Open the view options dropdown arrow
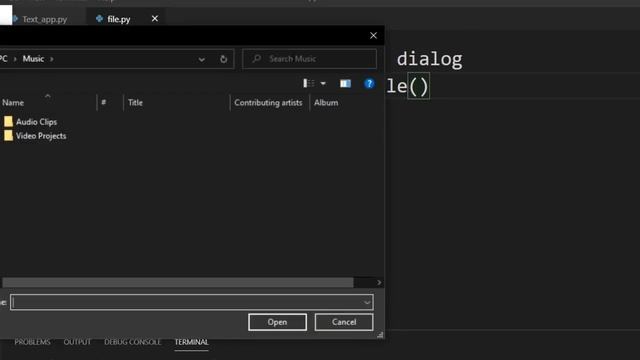 point(323,84)
